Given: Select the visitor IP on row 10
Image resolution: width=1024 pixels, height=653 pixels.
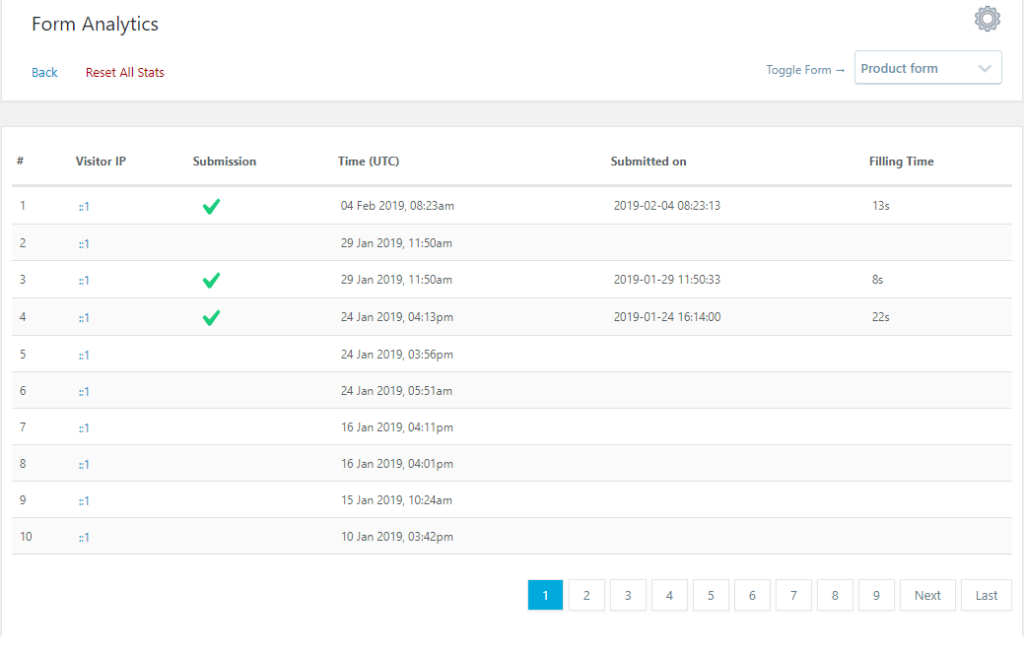Looking at the screenshot, I should pyautogui.click(x=84, y=537).
